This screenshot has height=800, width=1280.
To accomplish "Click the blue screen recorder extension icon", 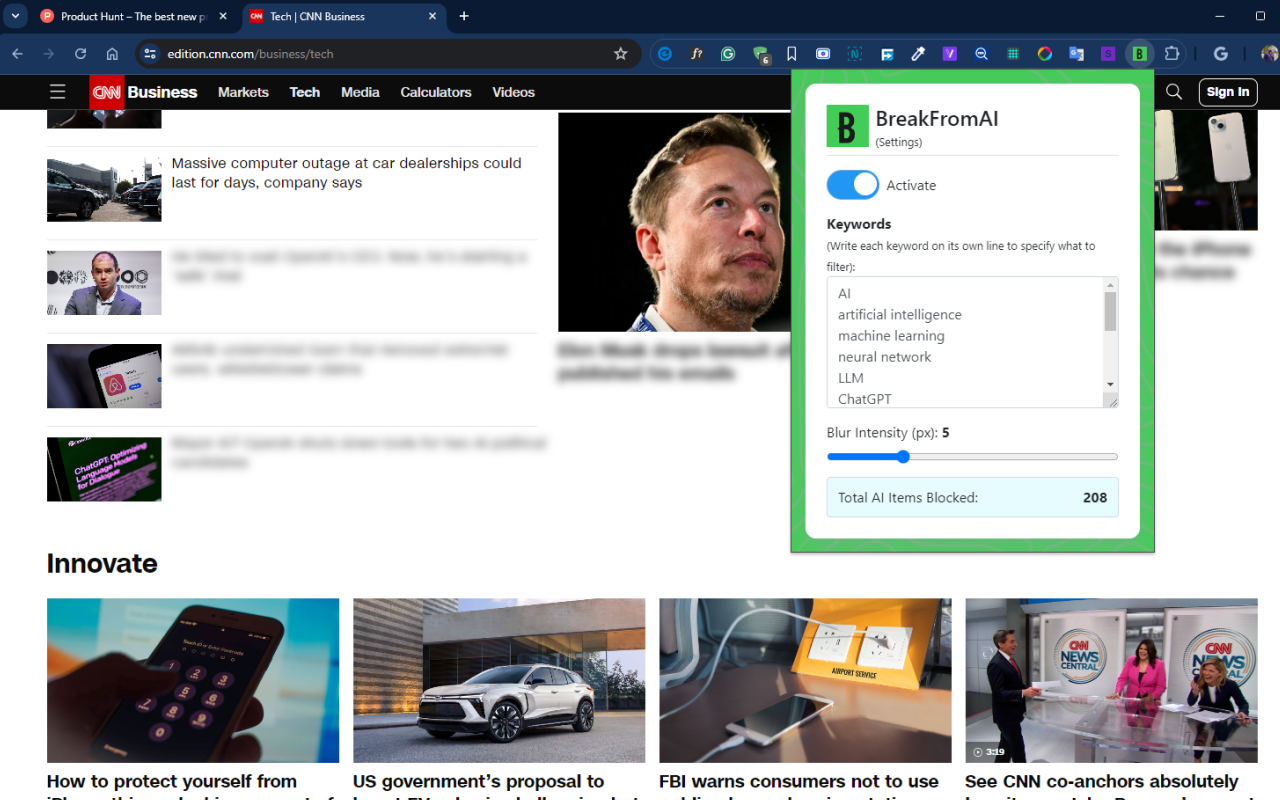I will [x=823, y=54].
